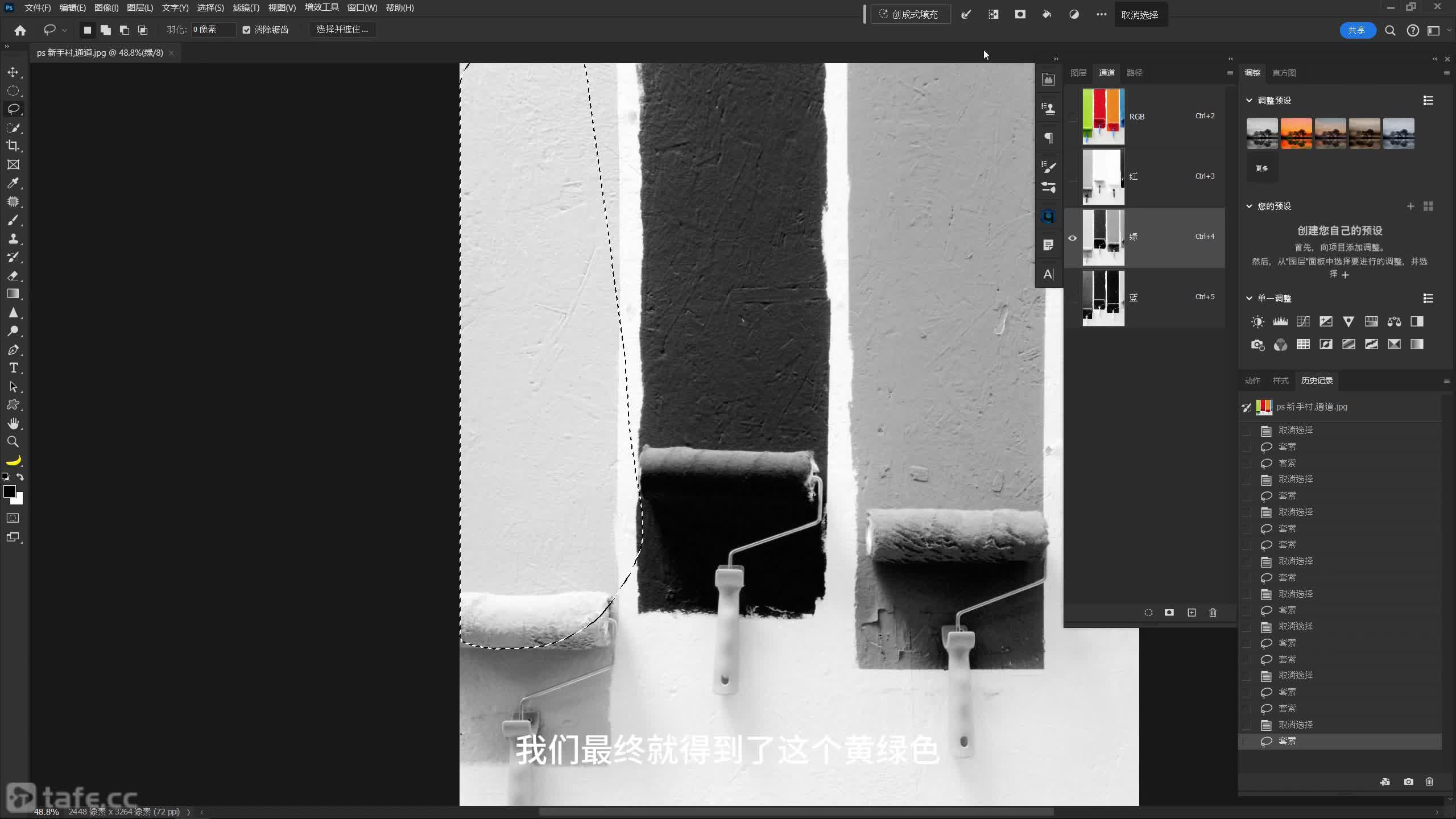
Task: Collapse the 您的预设 section
Action: coord(1249,206)
